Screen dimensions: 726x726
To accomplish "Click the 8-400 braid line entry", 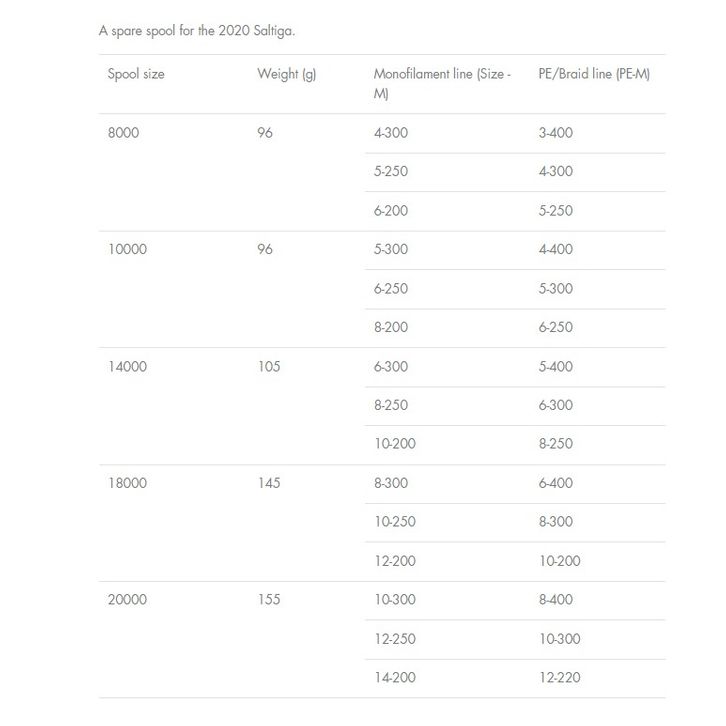I will tap(556, 600).
